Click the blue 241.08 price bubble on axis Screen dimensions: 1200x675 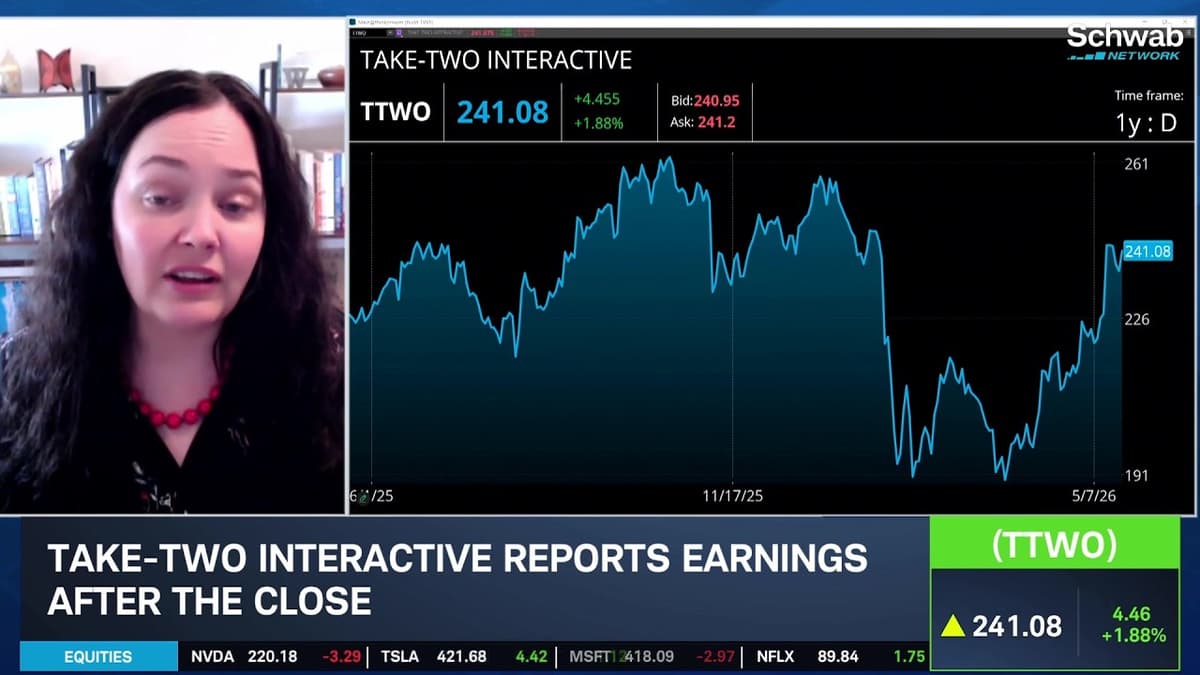(x=1147, y=251)
